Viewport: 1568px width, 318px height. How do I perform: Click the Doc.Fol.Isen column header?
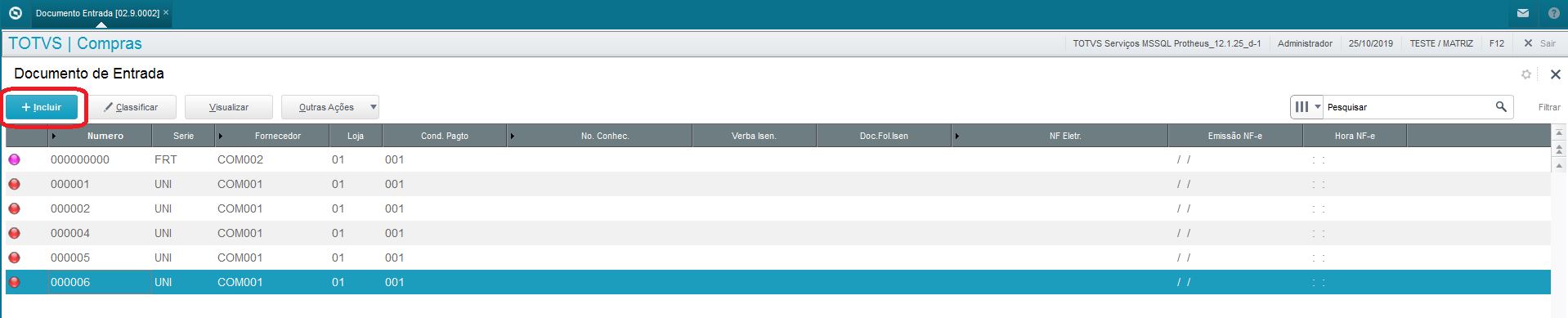pyautogui.click(x=884, y=136)
